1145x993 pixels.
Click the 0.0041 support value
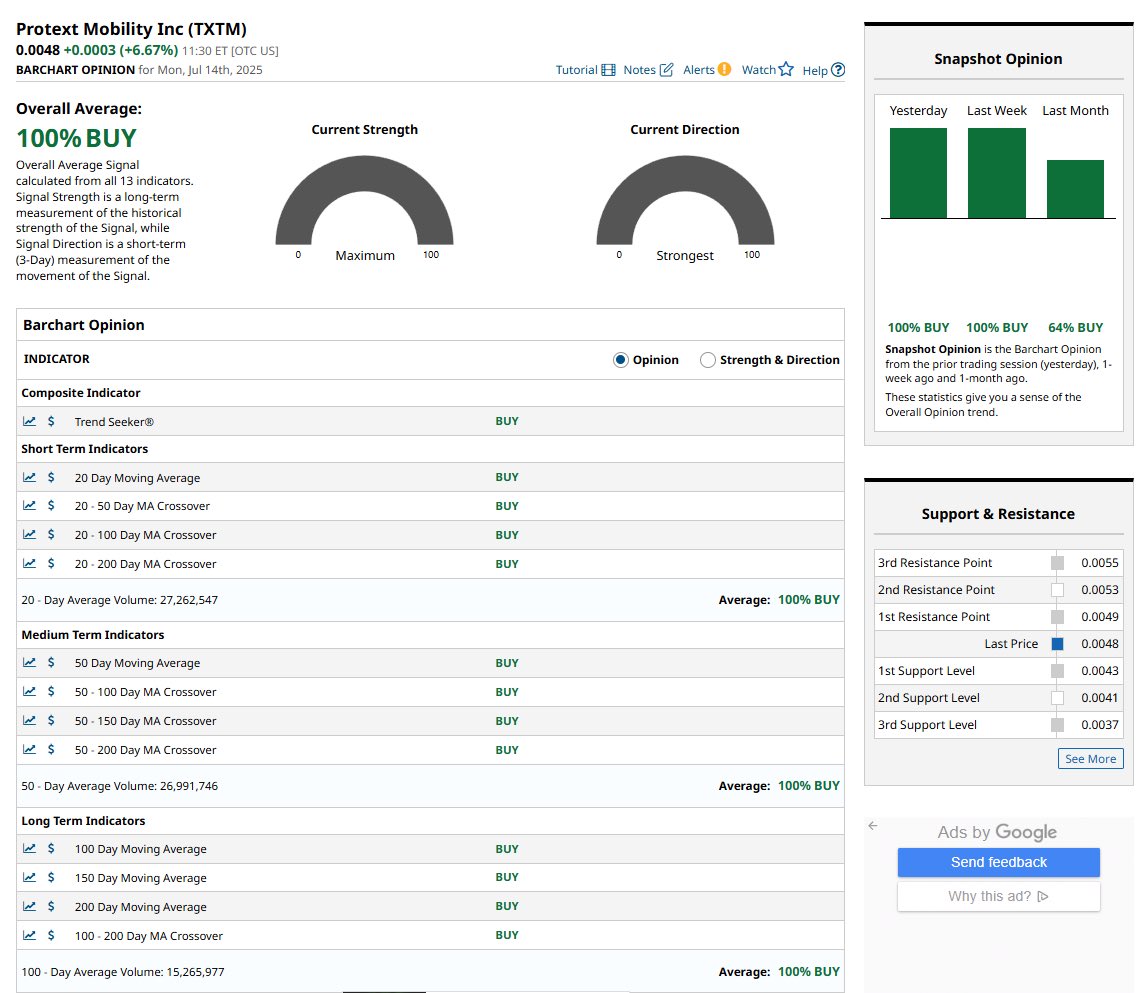click(1100, 698)
